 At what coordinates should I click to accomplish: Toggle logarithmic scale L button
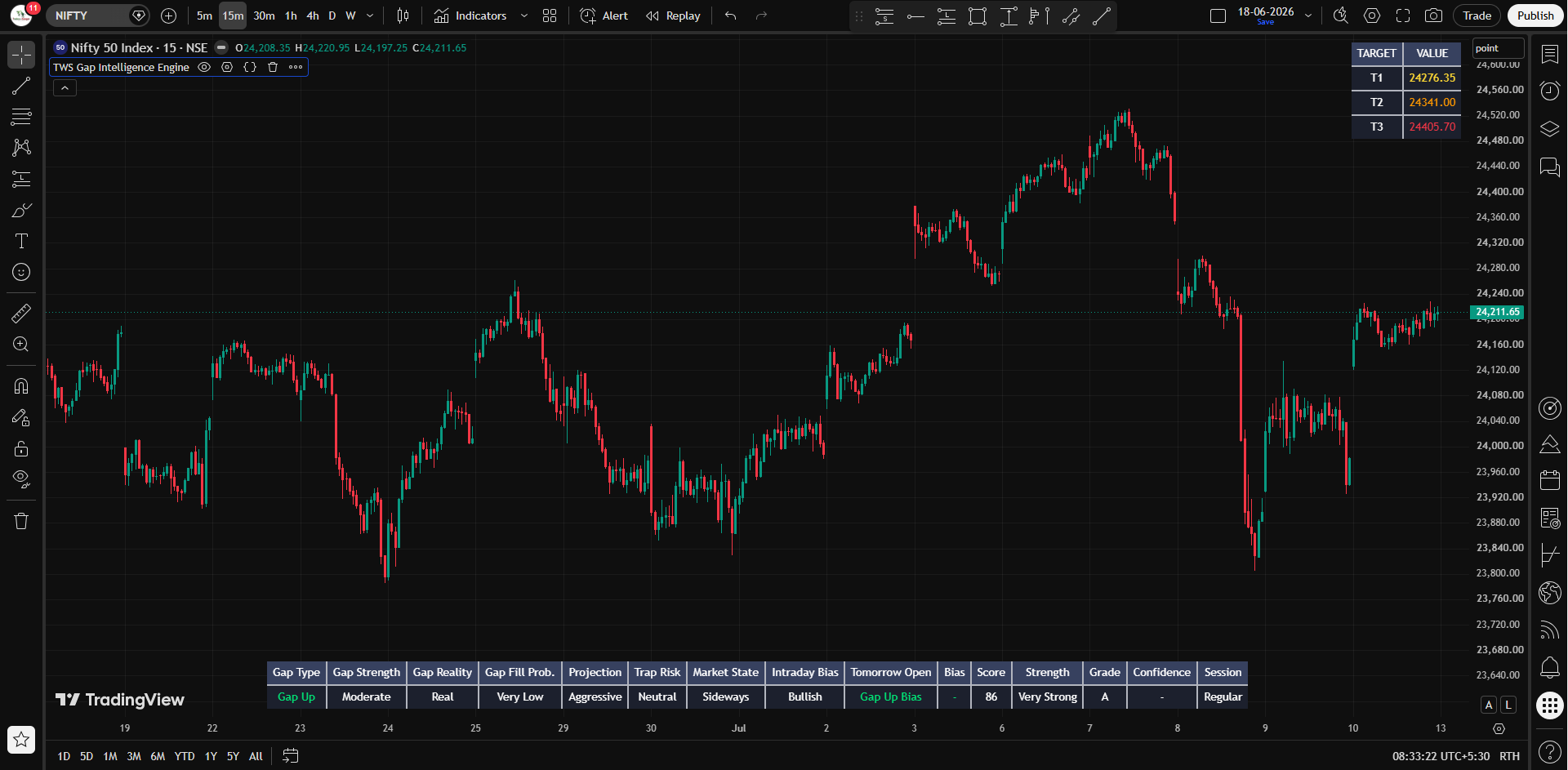coord(1508,705)
